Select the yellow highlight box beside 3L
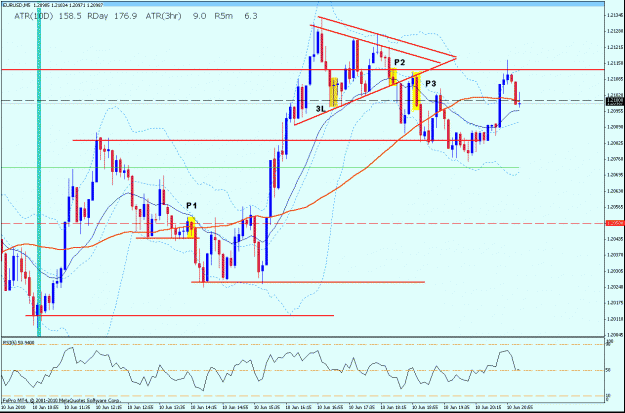The height and width of the screenshot is (413, 625). (x=334, y=92)
